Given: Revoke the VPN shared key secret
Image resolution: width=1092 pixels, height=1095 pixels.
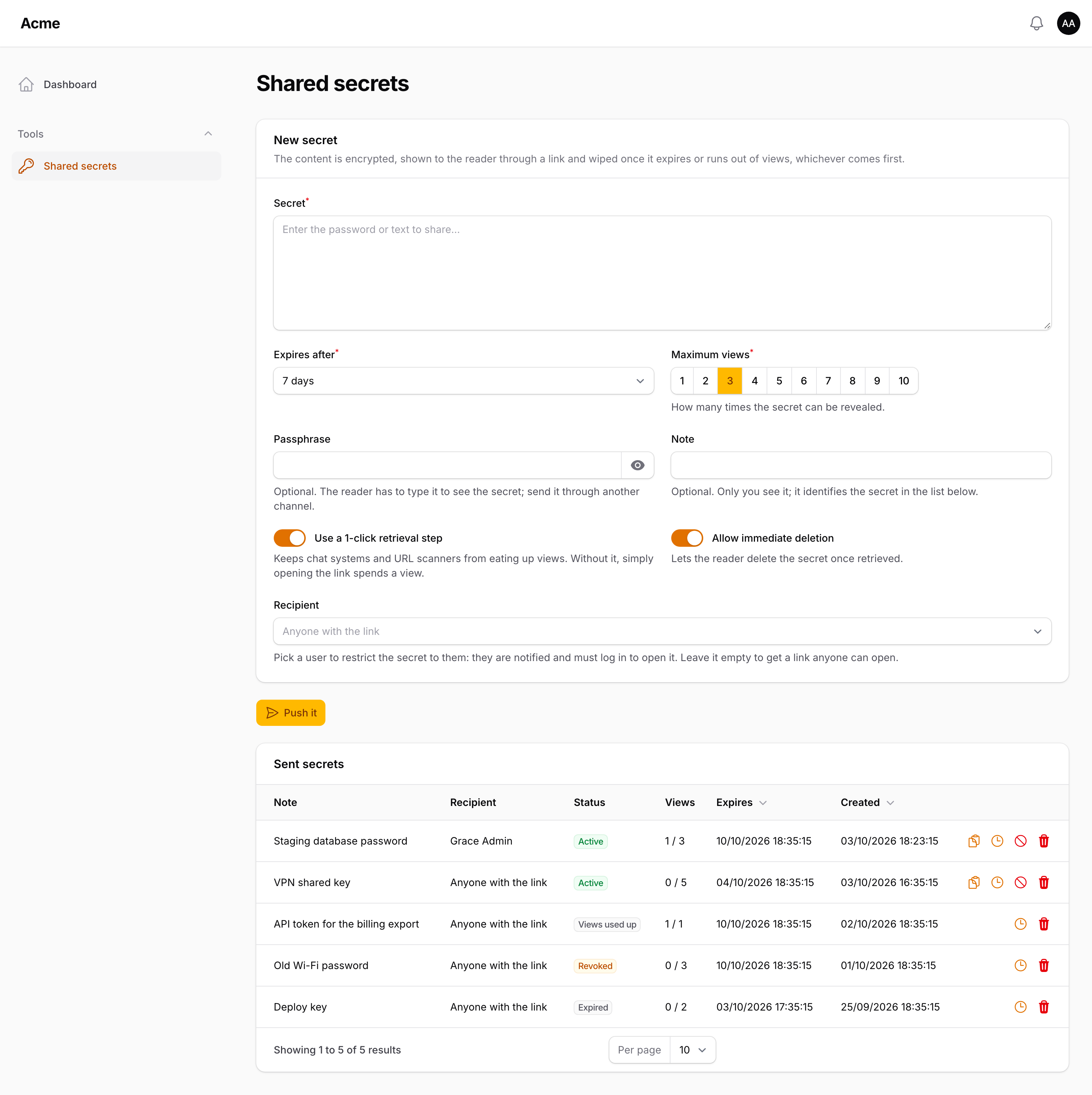Looking at the screenshot, I should [x=1020, y=882].
